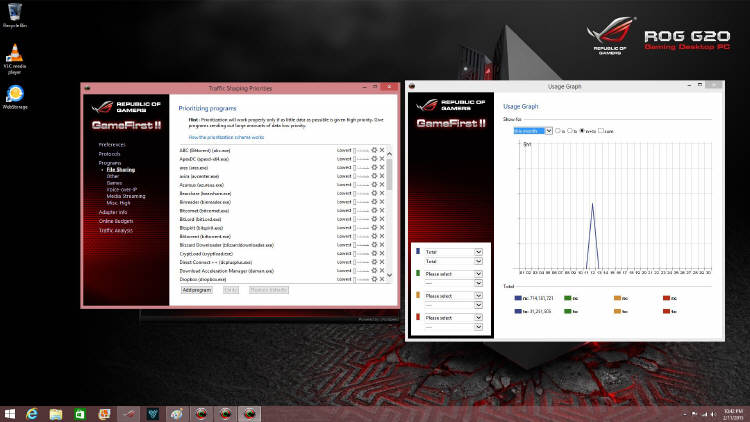Remove ABC (BitTorrent) entry via X icon
Screen dimensions: 750x422
[x=382, y=150]
